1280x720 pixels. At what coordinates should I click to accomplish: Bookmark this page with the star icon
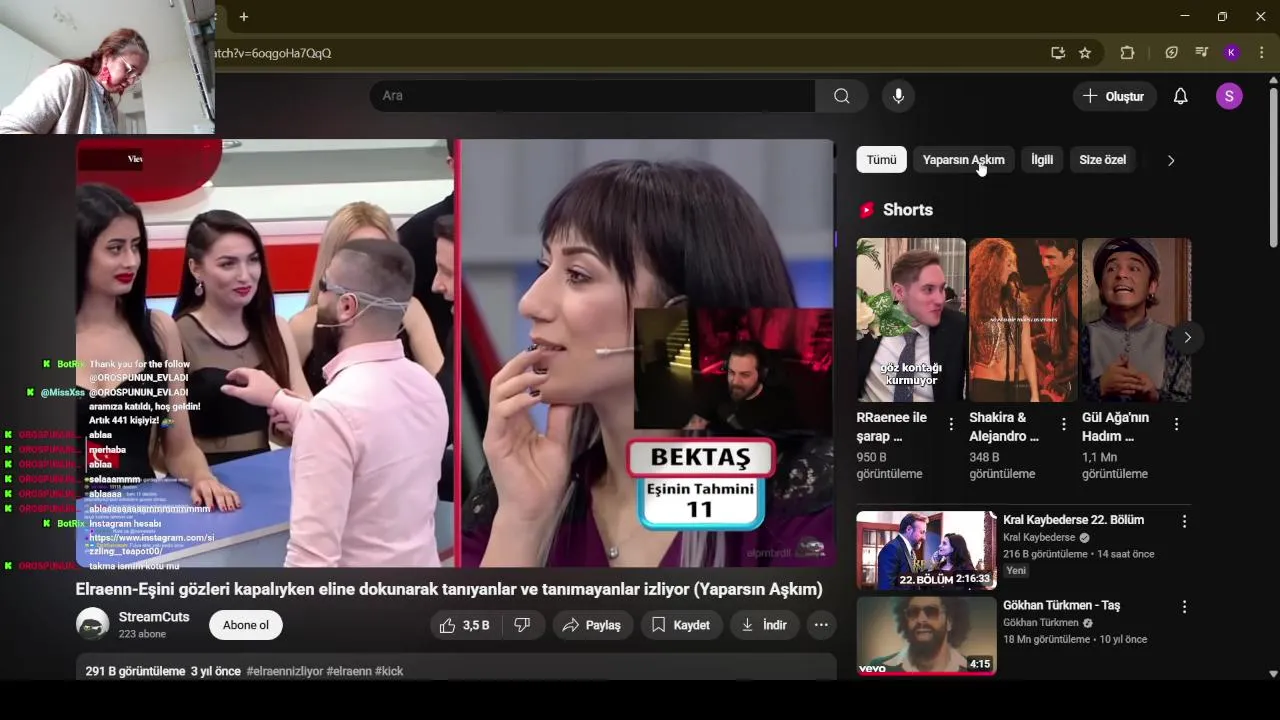[x=1085, y=53]
